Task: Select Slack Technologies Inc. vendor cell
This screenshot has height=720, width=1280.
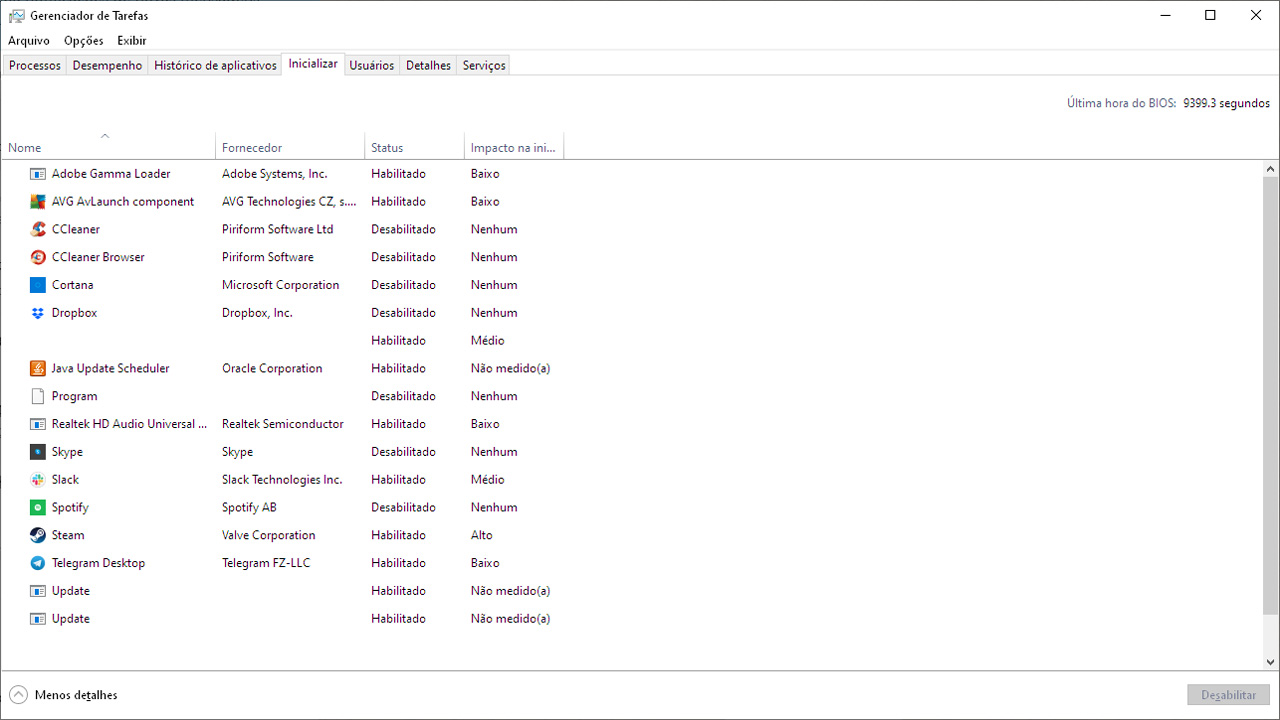Action: 282,480
